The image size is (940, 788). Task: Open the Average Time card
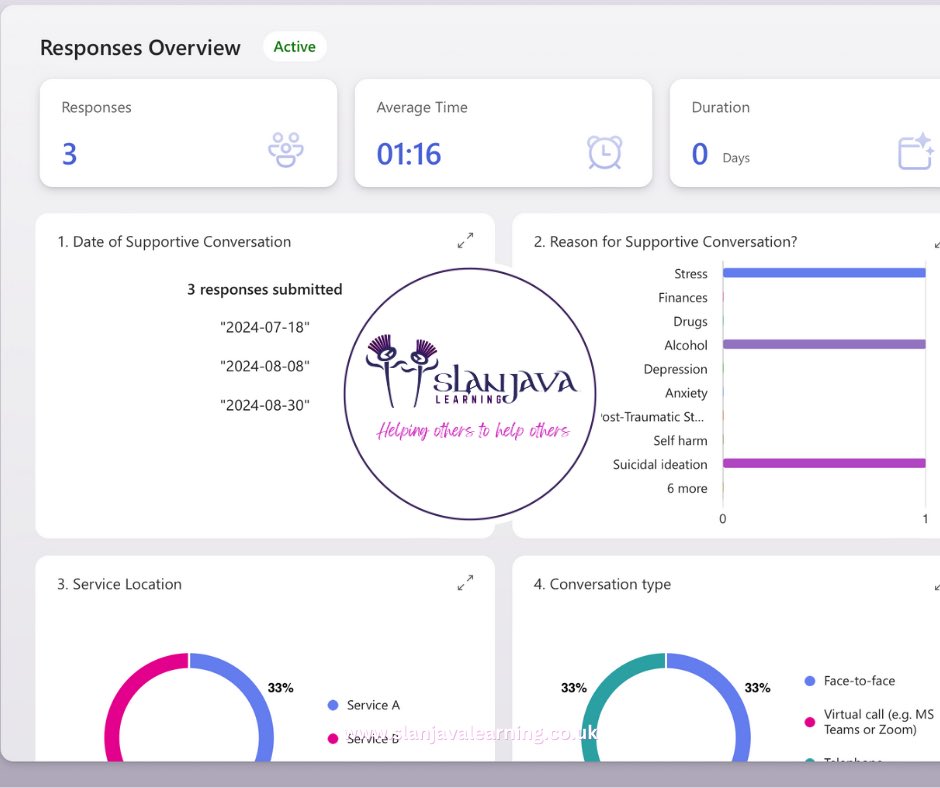coord(503,133)
